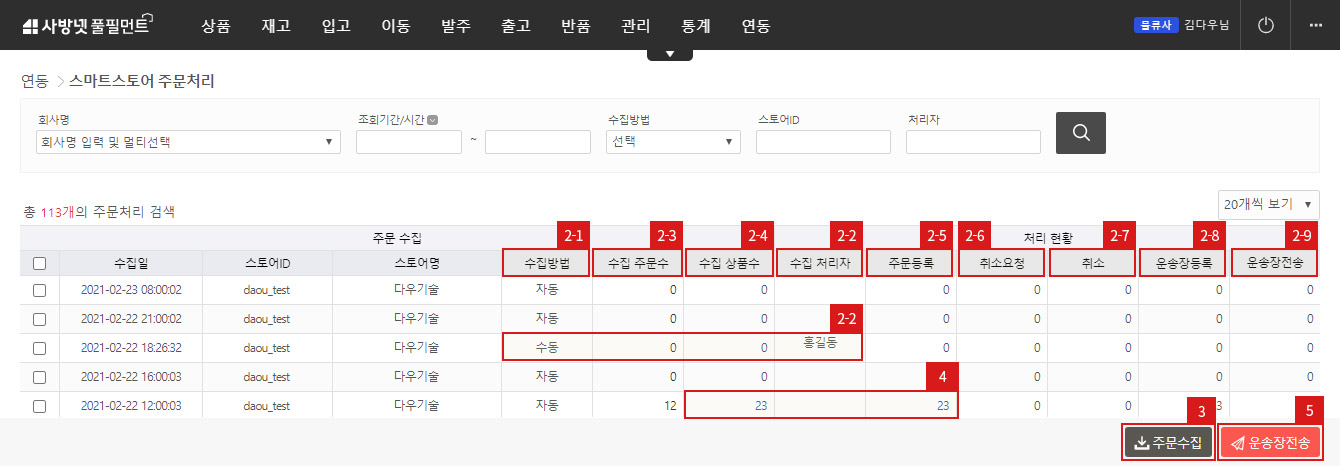Image resolution: width=1340 pixels, height=466 pixels.
Task: Expand the top menu with down arrow tab
Action: pyautogui.click(x=670, y=54)
